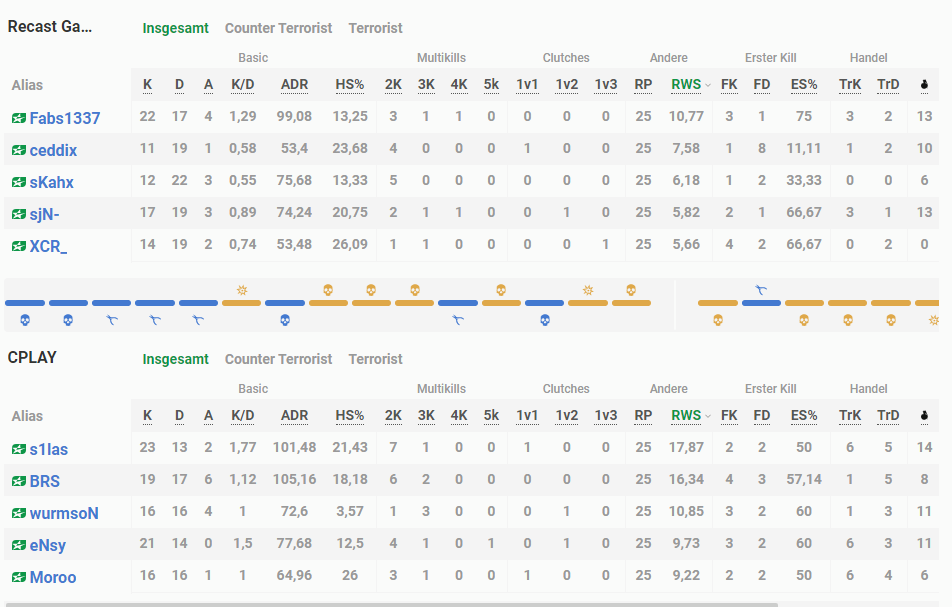This screenshot has height=607, width=952.
Task: Open ceddix's player profile
Action: [55, 150]
